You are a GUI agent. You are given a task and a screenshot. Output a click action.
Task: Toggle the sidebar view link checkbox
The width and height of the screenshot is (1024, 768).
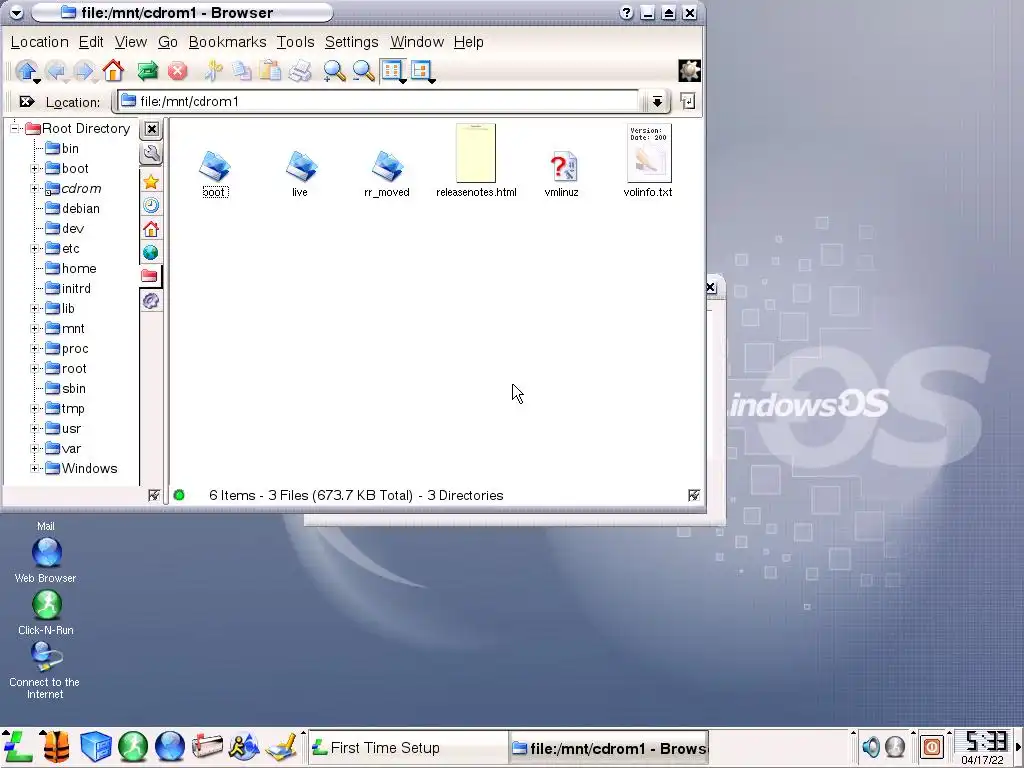tap(153, 496)
